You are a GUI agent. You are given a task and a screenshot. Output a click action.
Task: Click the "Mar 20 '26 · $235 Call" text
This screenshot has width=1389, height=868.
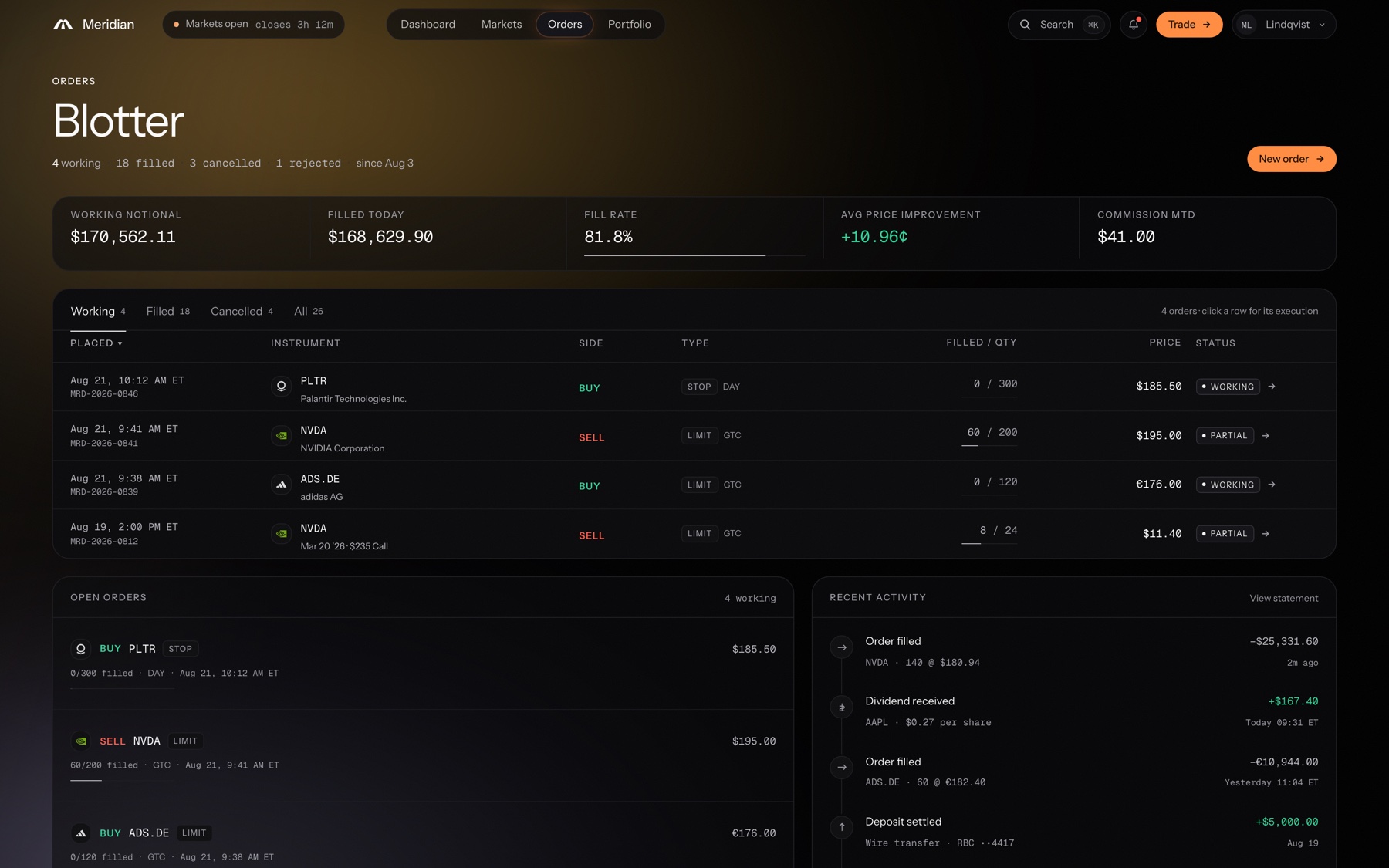click(x=344, y=546)
